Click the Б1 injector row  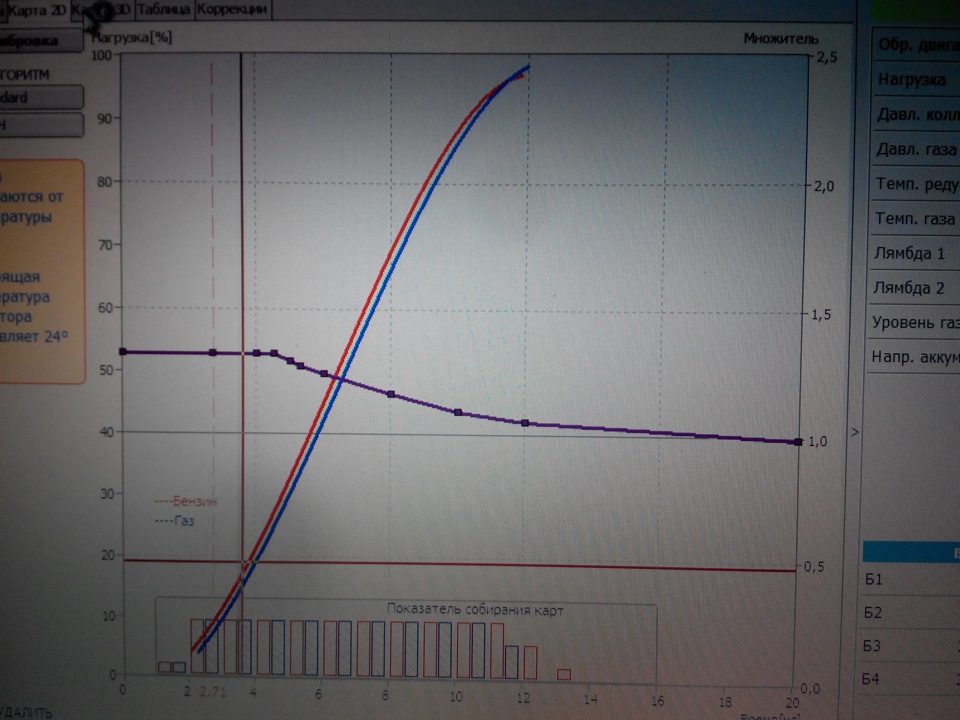[911, 579]
